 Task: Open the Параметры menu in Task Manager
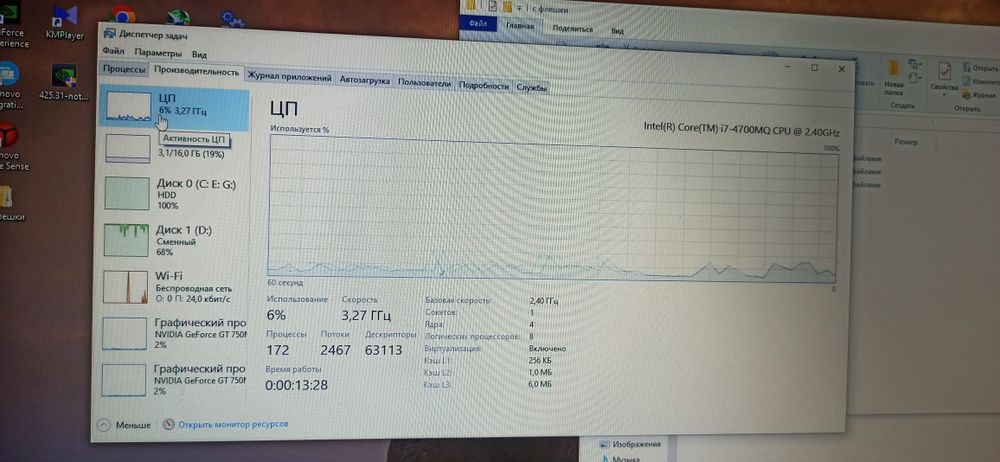tap(158, 53)
